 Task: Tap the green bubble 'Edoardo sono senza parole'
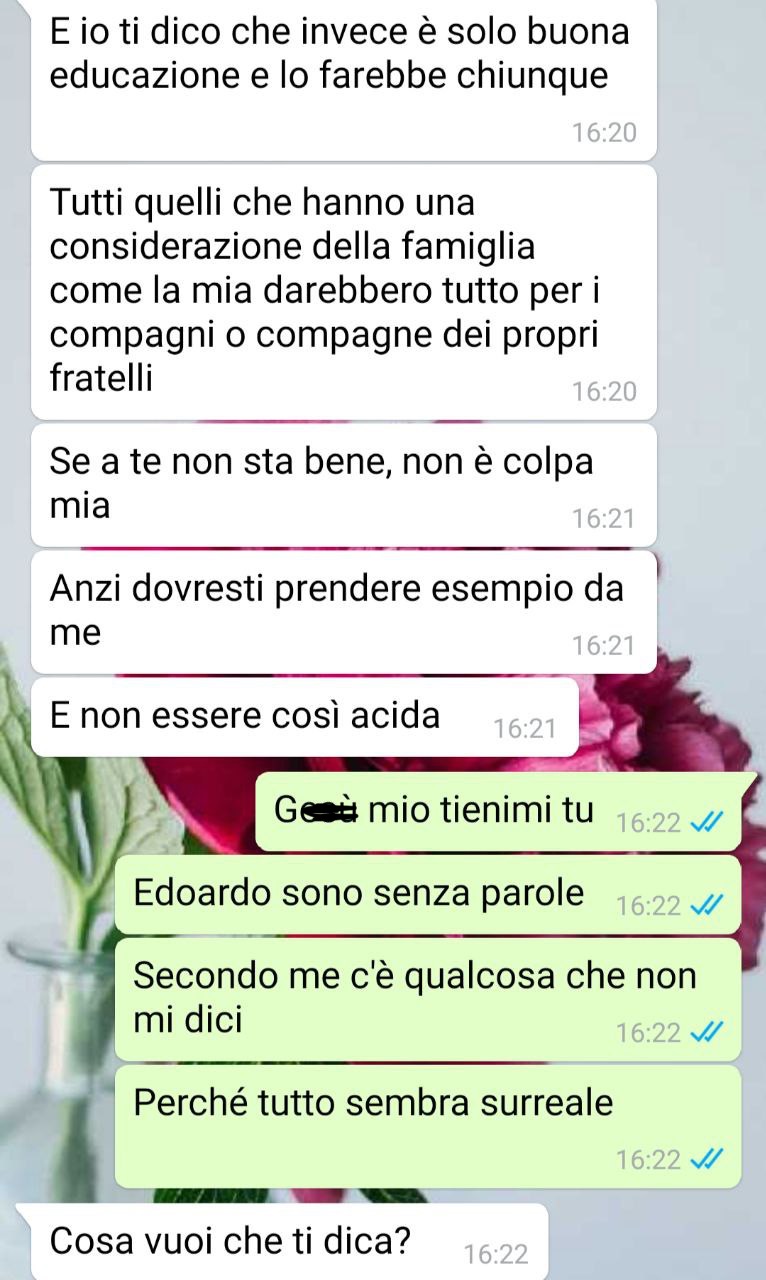coord(428,894)
